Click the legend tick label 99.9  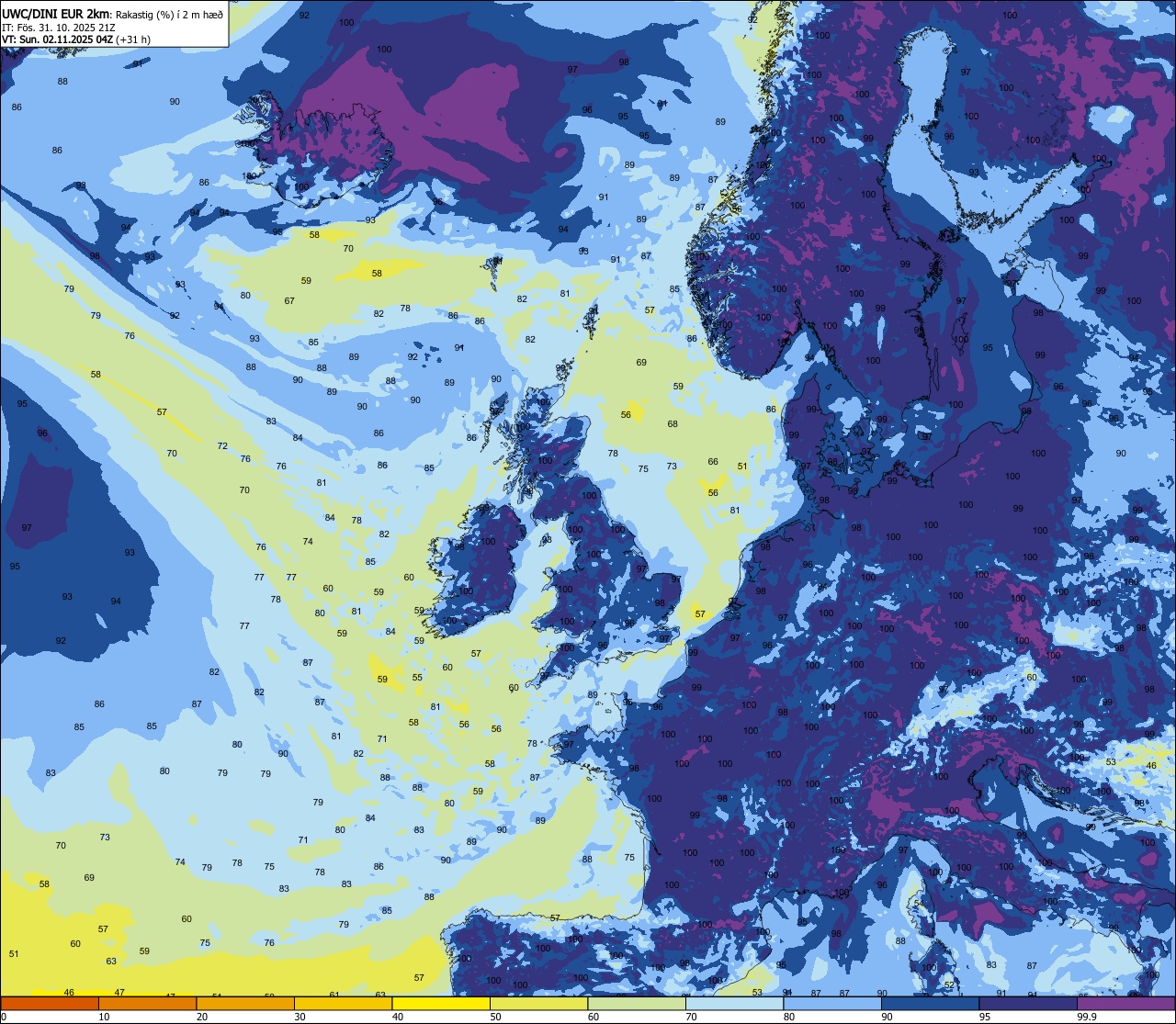[x=1087, y=1017]
